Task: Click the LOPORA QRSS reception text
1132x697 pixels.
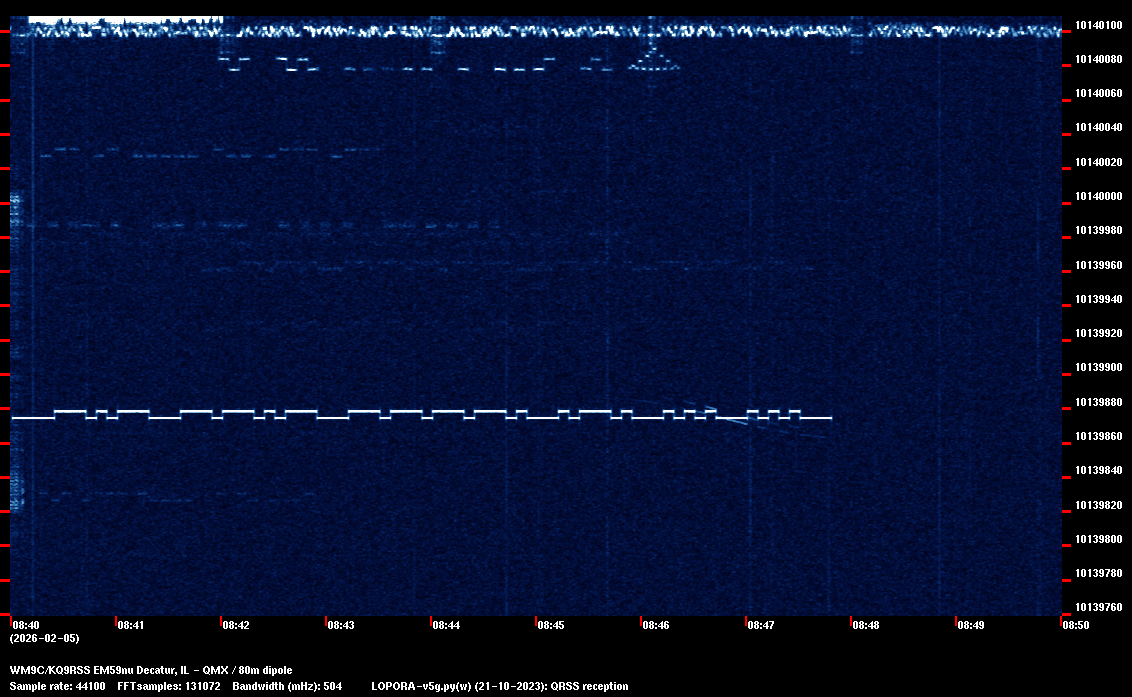Action: pos(499,686)
